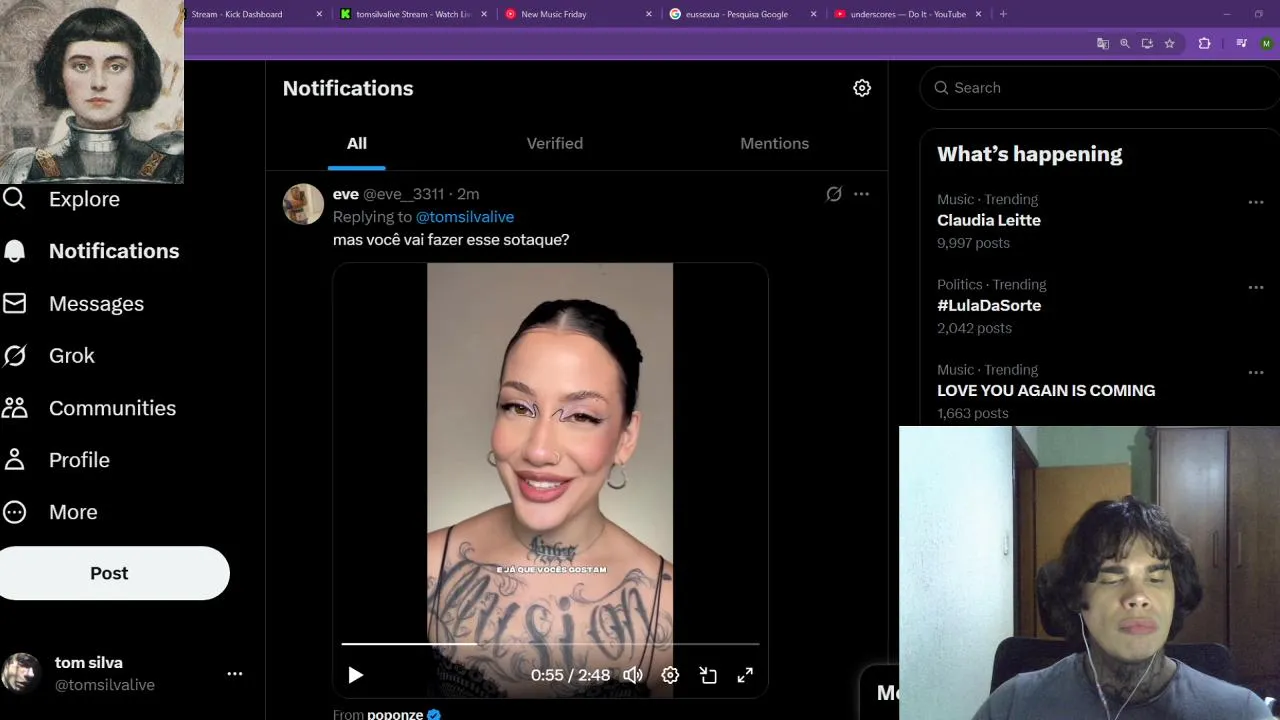
Task: Open the More menu in sidebar
Action: [x=51, y=512]
